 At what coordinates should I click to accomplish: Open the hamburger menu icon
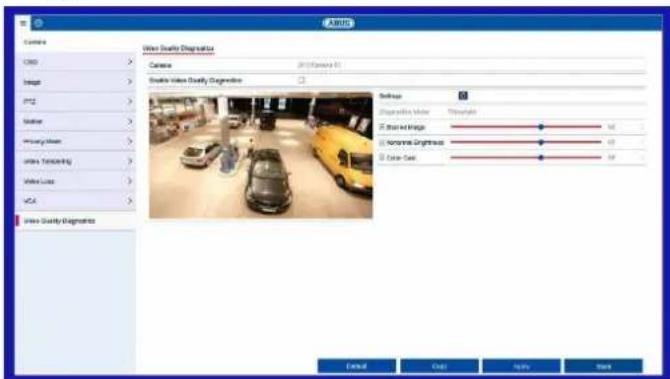(23, 23)
